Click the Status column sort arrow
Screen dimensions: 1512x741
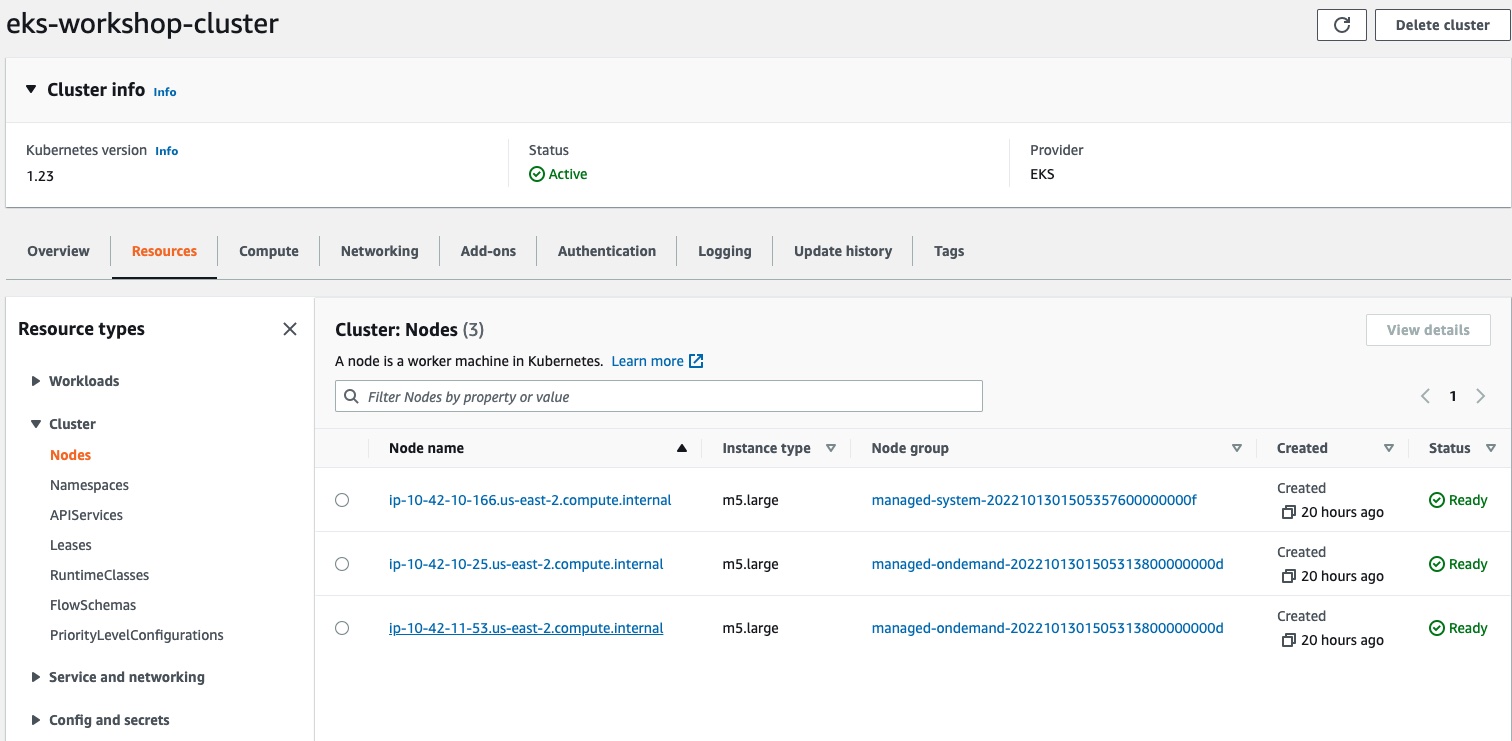pos(1490,448)
